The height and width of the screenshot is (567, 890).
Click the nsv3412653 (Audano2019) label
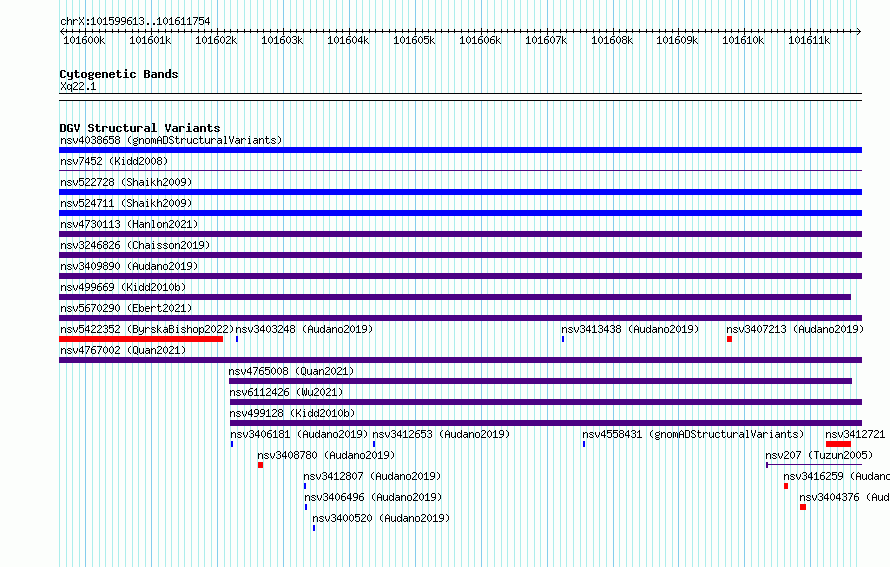click(441, 434)
